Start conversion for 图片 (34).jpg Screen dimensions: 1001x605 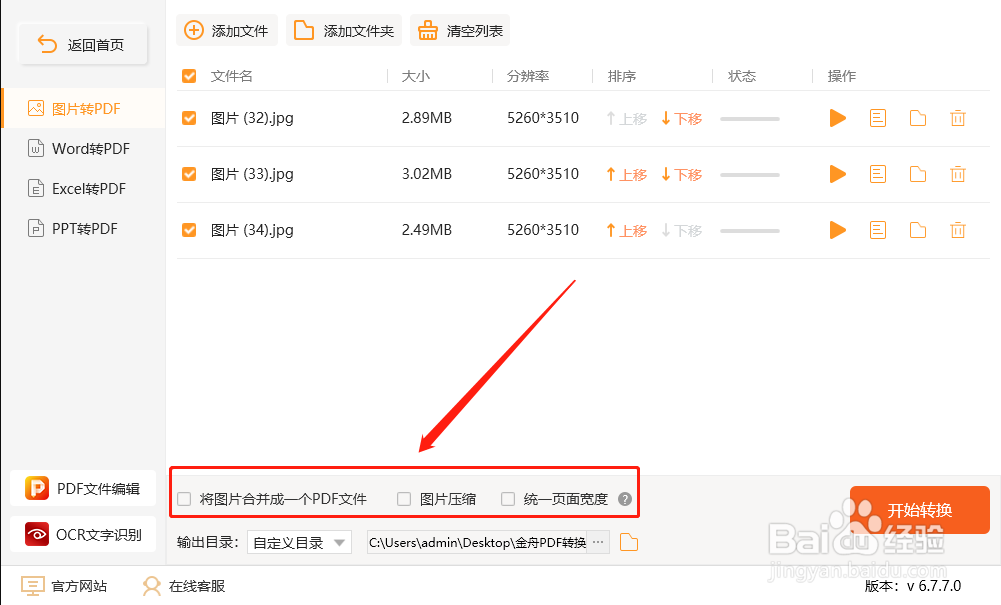pyautogui.click(x=838, y=230)
